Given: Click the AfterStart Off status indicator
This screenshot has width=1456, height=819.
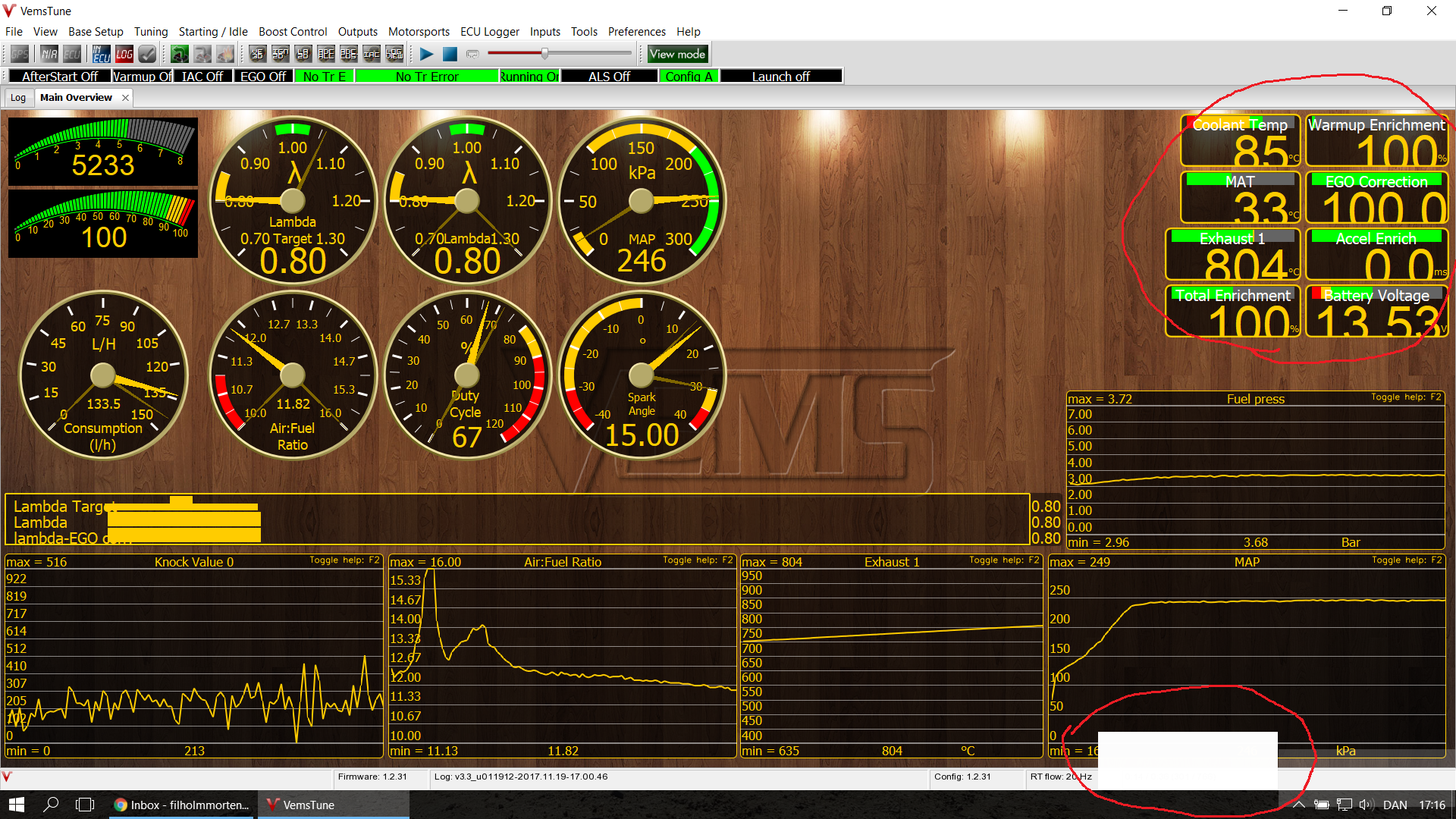Looking at the screenshot, I should [60, 76].
